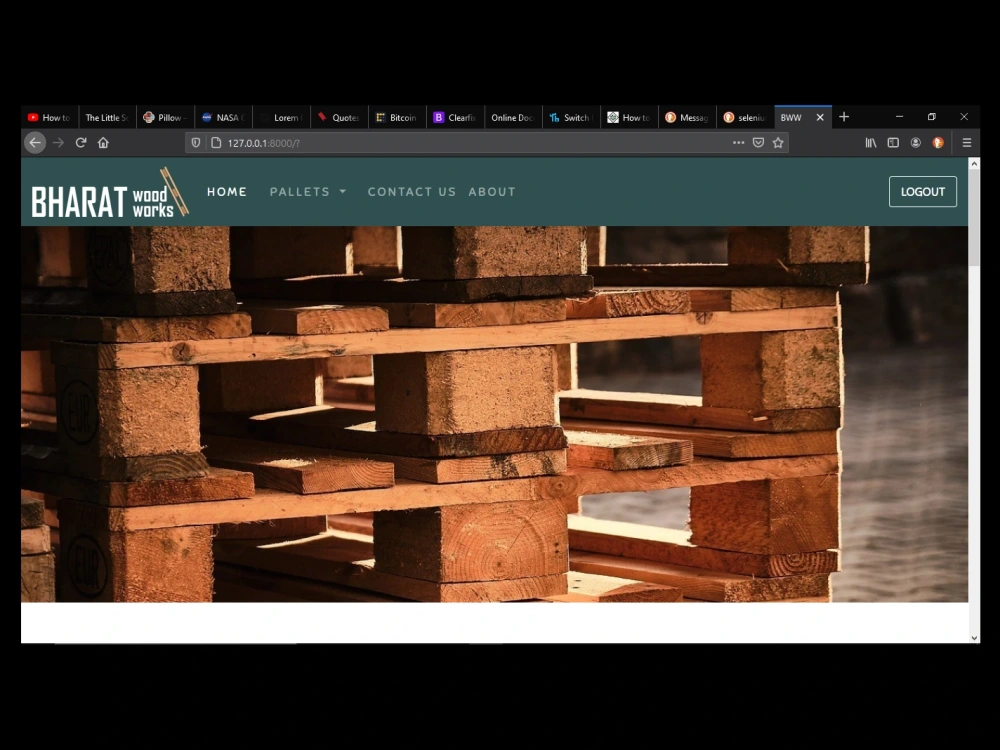Click the page vertical scrollbar thumb
Screen dimensions: 1000x750
pos(974,218)
